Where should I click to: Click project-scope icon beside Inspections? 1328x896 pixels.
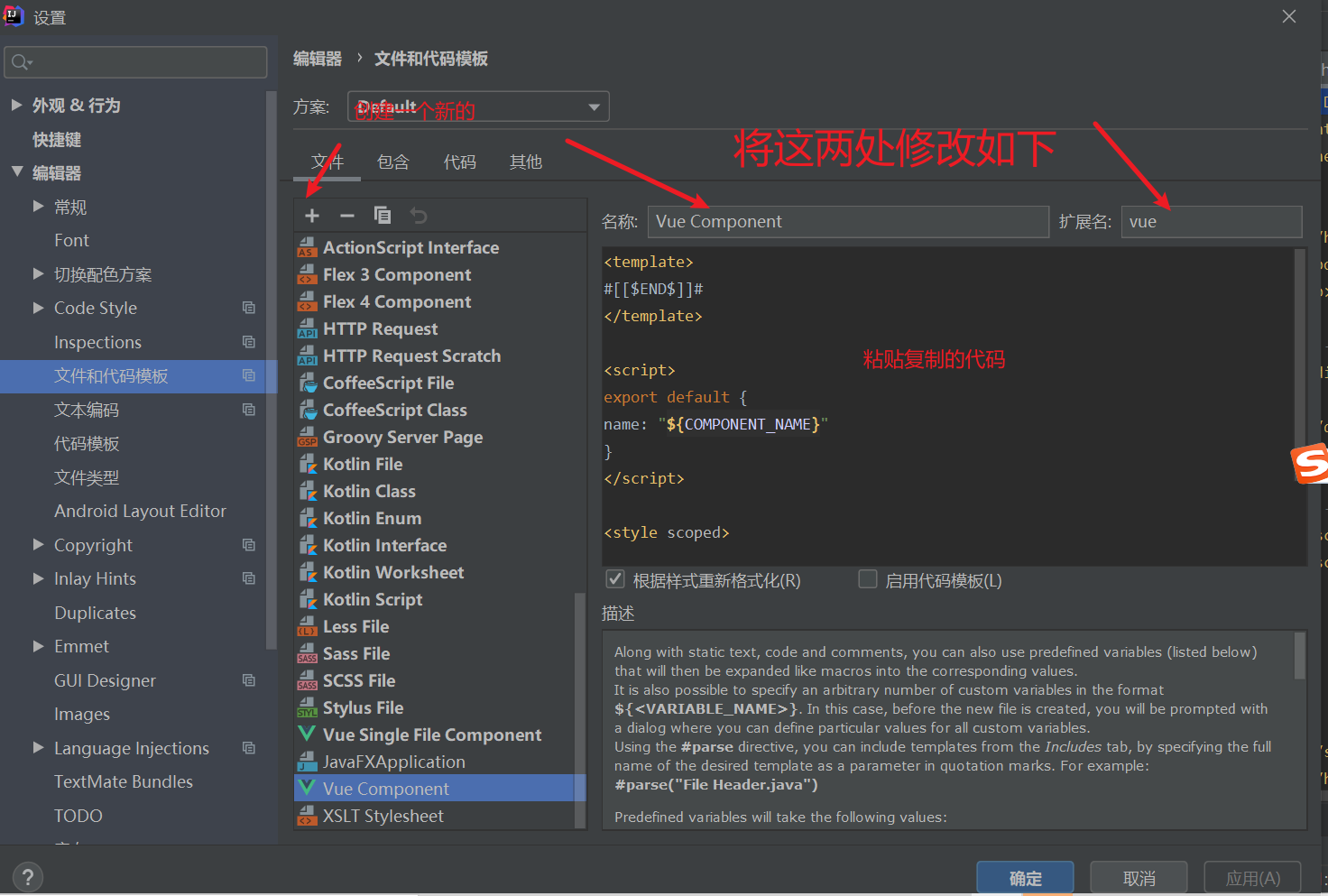click(x=249, y=342)
